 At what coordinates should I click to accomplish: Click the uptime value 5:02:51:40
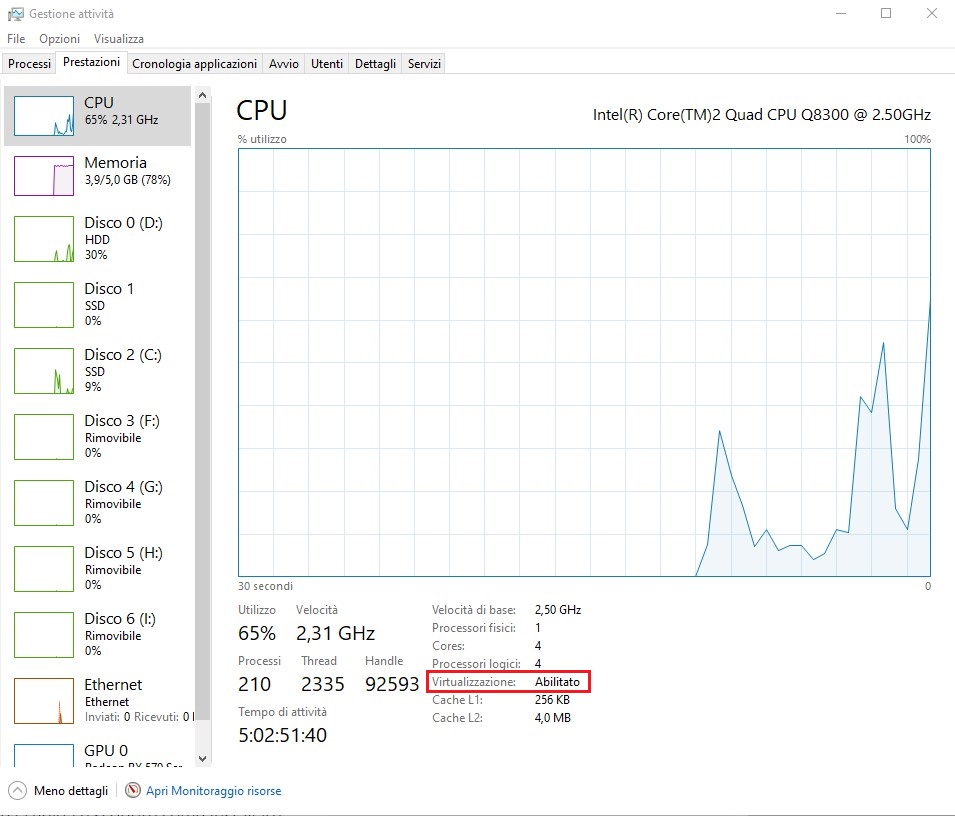coord(283,735)
